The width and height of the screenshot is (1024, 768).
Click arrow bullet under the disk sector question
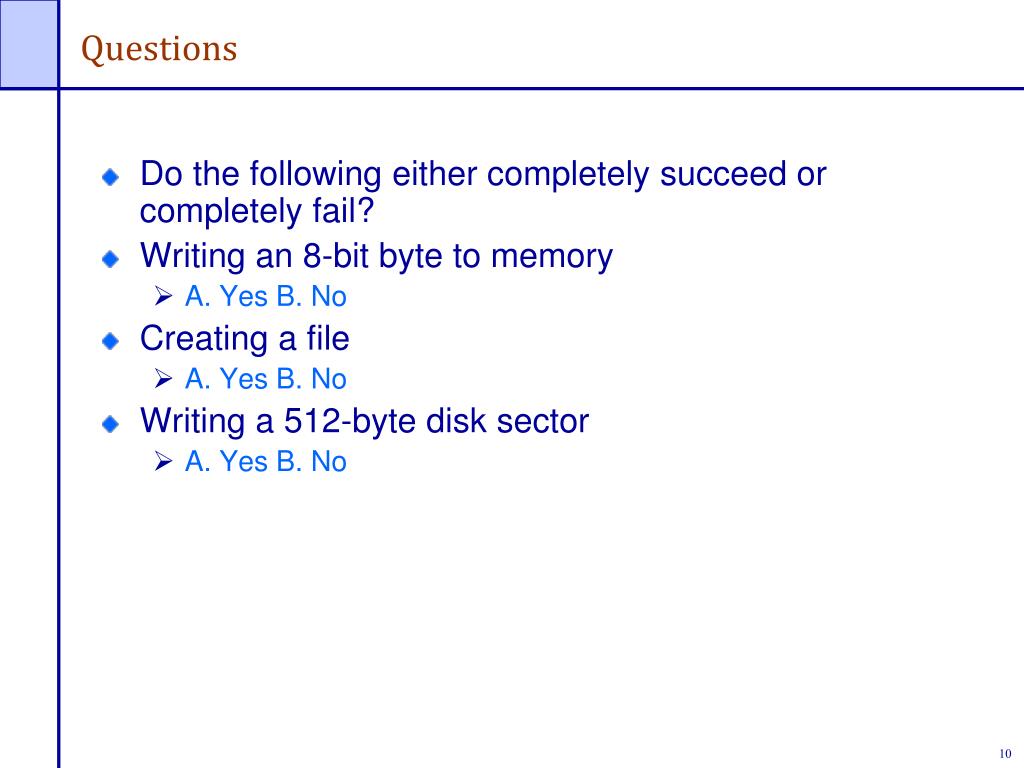coord(163,461)
